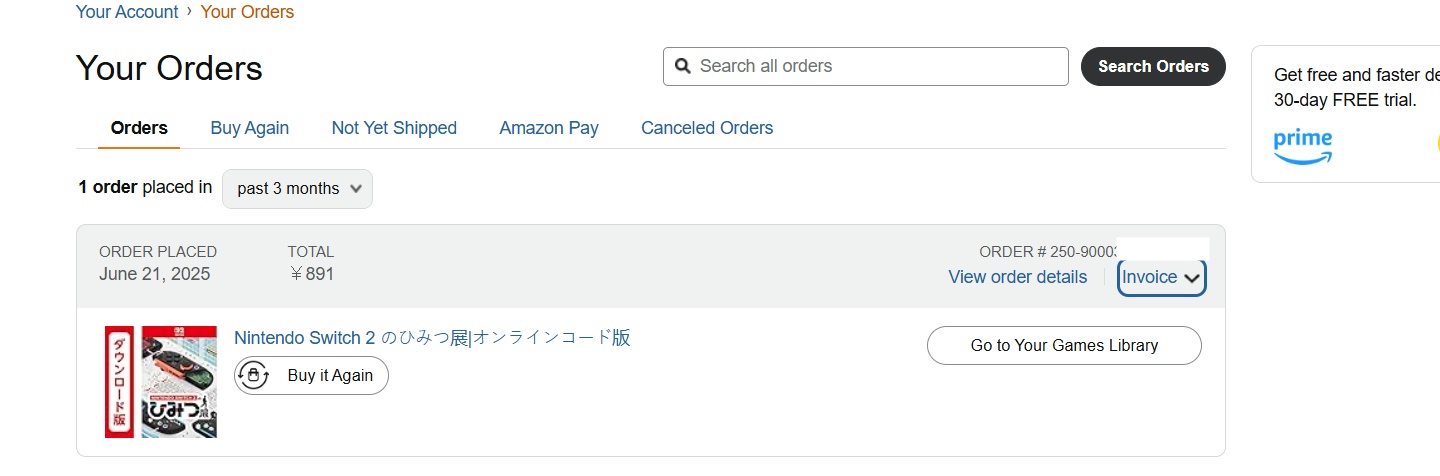
Task: Click the Your Account breadcrumb link
Action: pos(127,12)
